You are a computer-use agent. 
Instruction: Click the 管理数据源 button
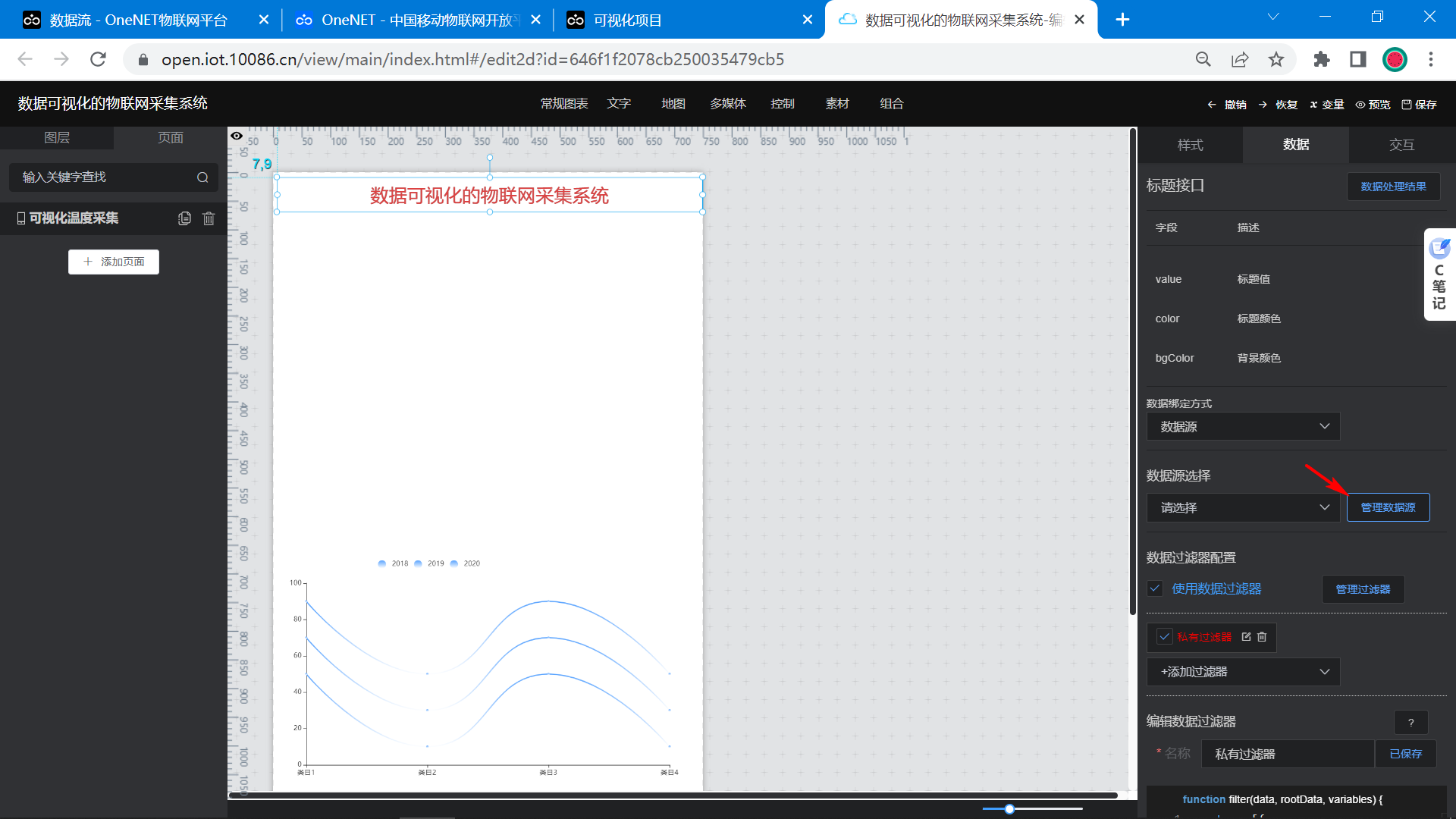[1388, 507]
